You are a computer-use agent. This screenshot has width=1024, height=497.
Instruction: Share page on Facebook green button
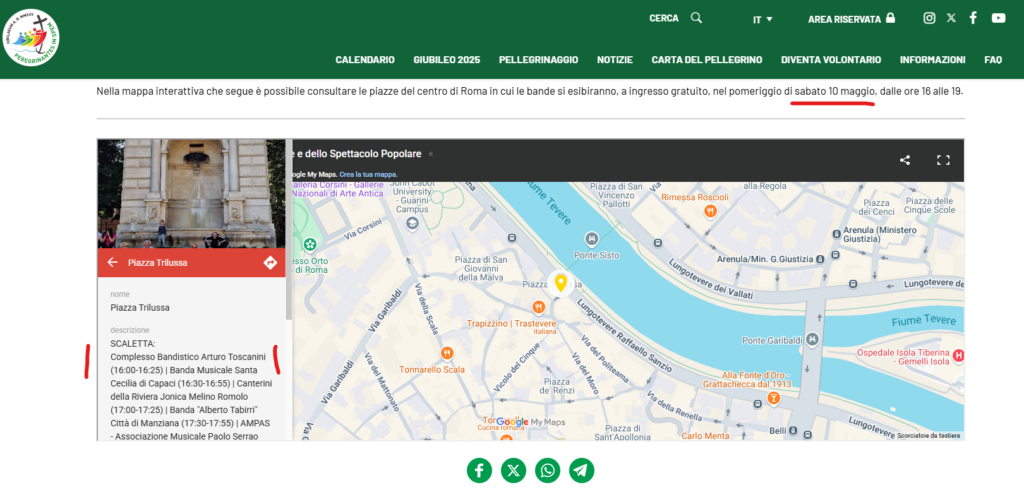[x=479, y=470]
